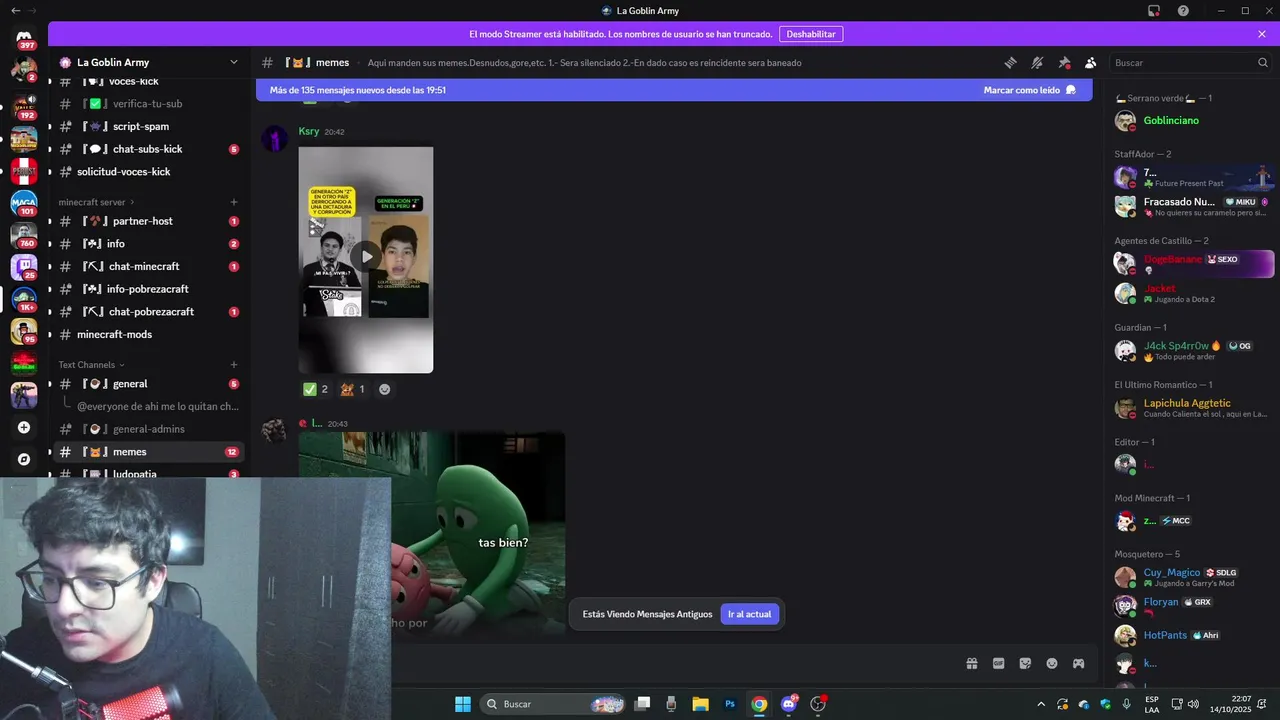This screenshot has height=720, width=1280.
Task: Click the Add a Server plus icon
Action: pos(24,427)
